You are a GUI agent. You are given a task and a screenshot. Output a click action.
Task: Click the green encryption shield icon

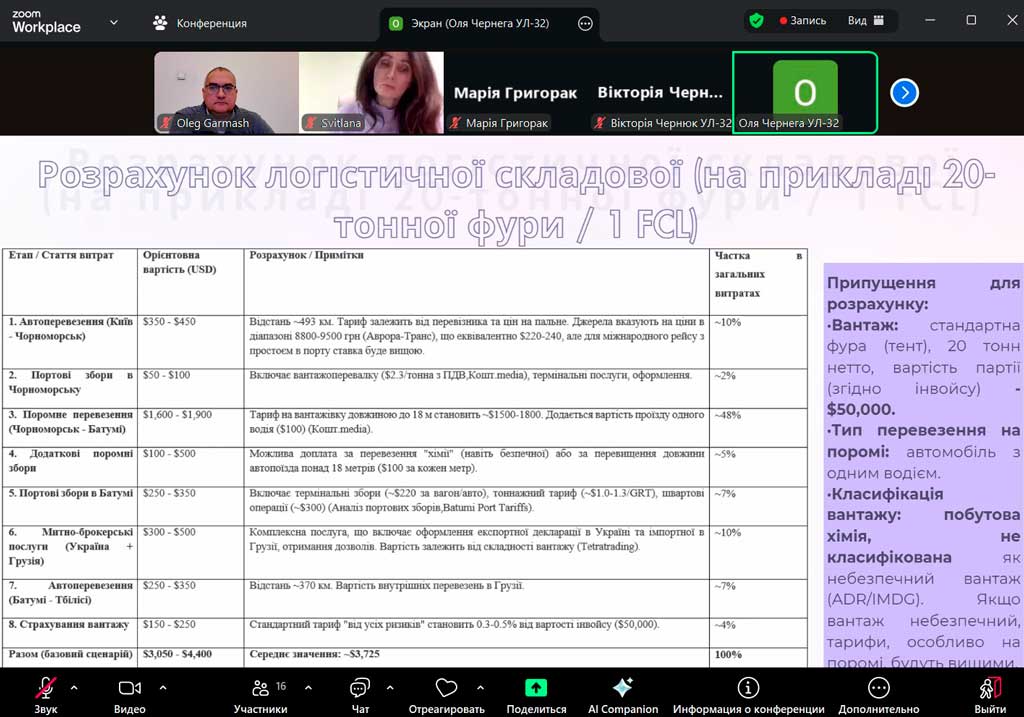[x=757, y=20]
